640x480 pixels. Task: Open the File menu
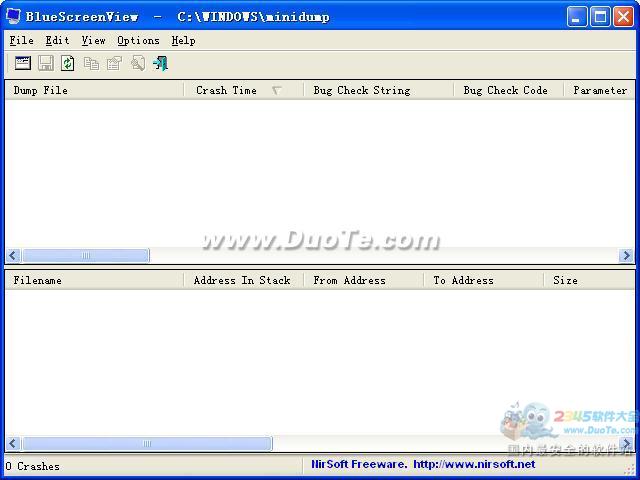click(x=21, y=40)
